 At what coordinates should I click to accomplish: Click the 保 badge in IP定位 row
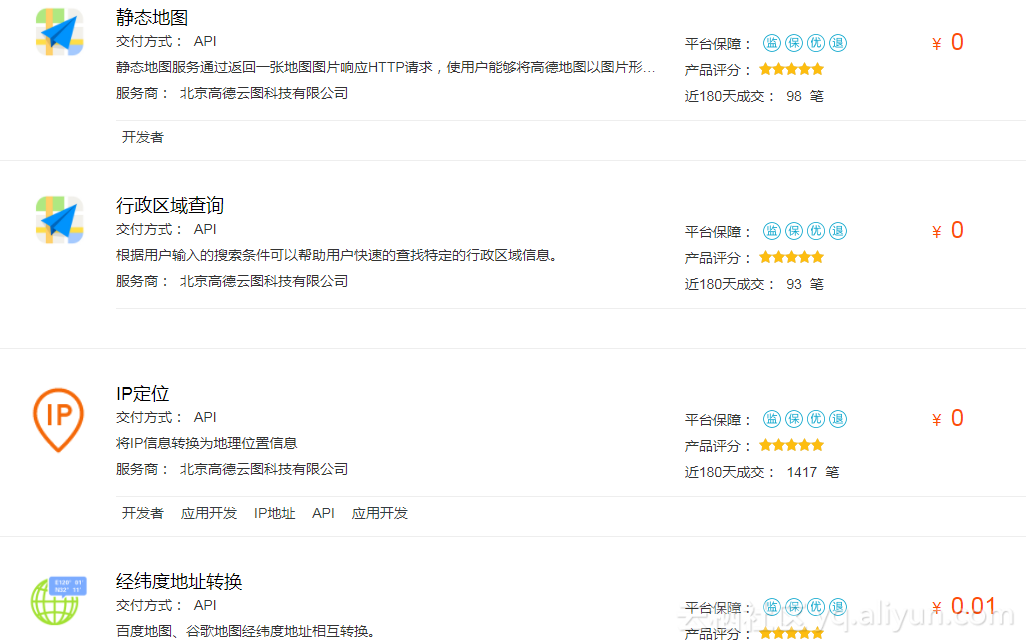tap(794, 419)
